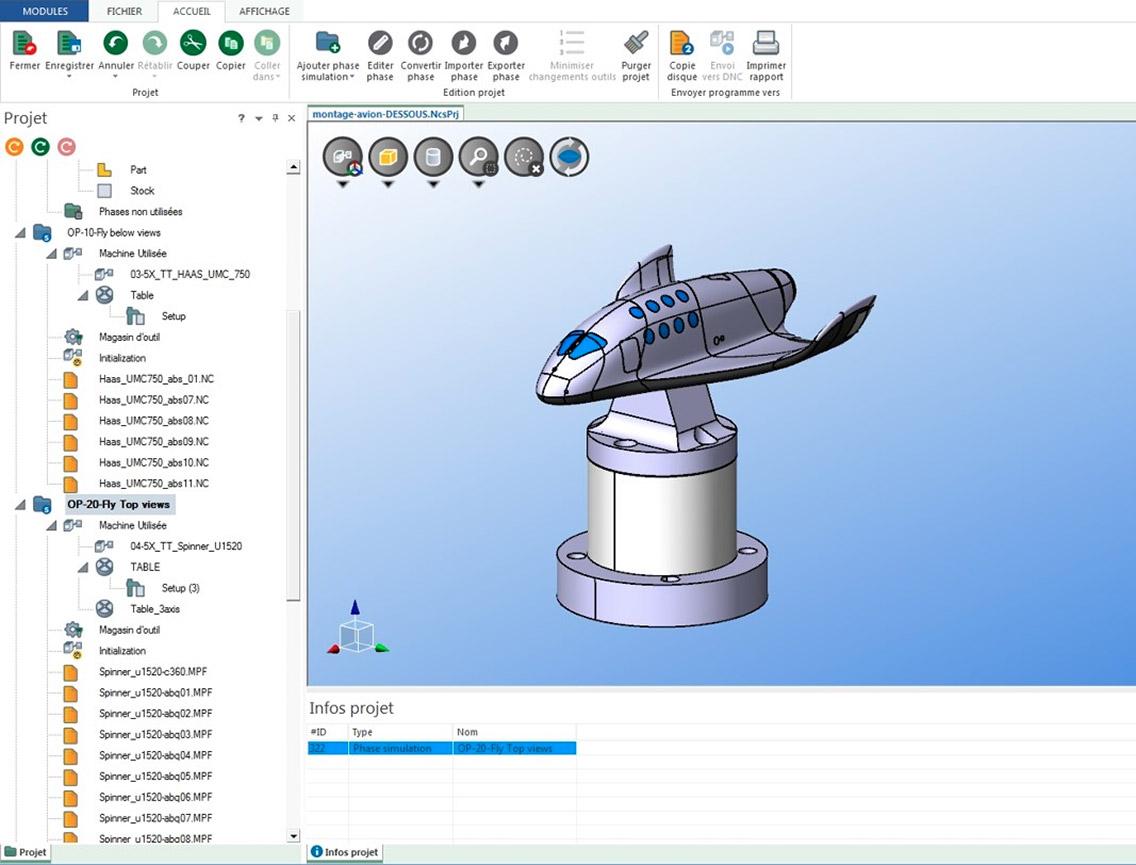Switch to the AFFICHAGE ribbon tab
The image size is (1136, 865).
(x=264, y=11)
